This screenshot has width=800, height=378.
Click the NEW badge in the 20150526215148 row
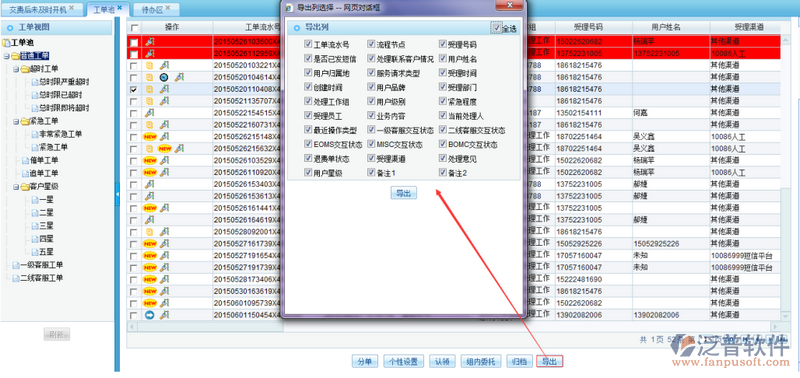click(150, 137)
